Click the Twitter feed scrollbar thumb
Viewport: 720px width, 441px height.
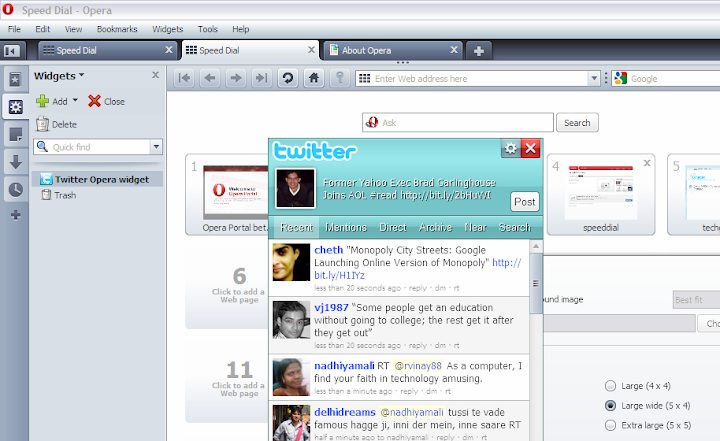pos(535,283)
